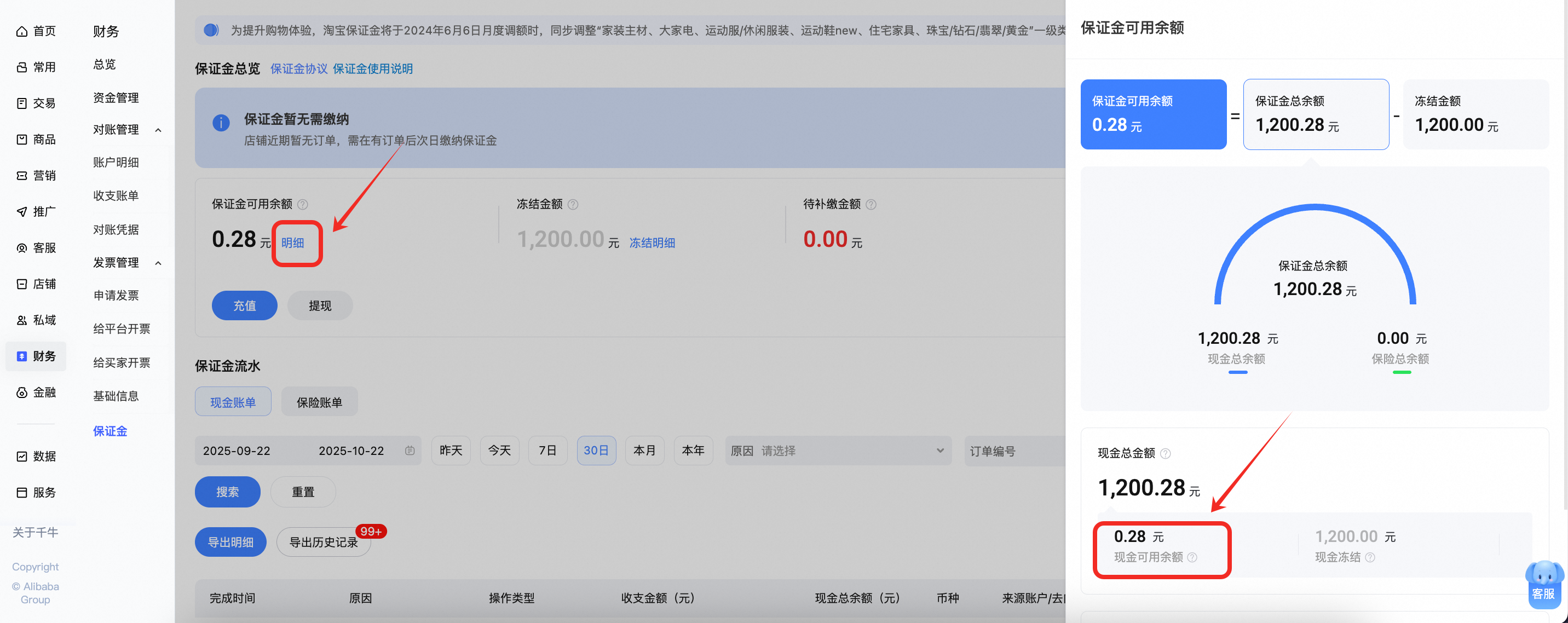1568x623 pixels.
Task: Click the announcement icon in notice banner
Action: pos(211,30)
